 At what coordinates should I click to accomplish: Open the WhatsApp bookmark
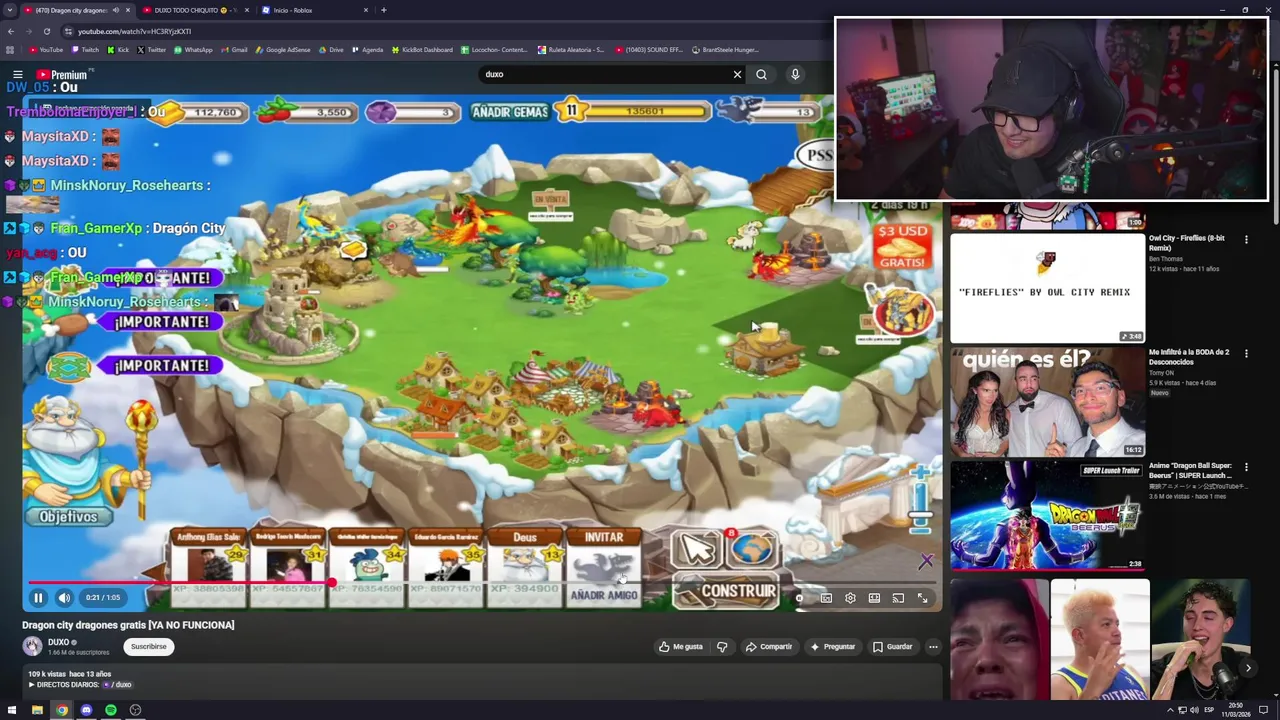(192, 50)
